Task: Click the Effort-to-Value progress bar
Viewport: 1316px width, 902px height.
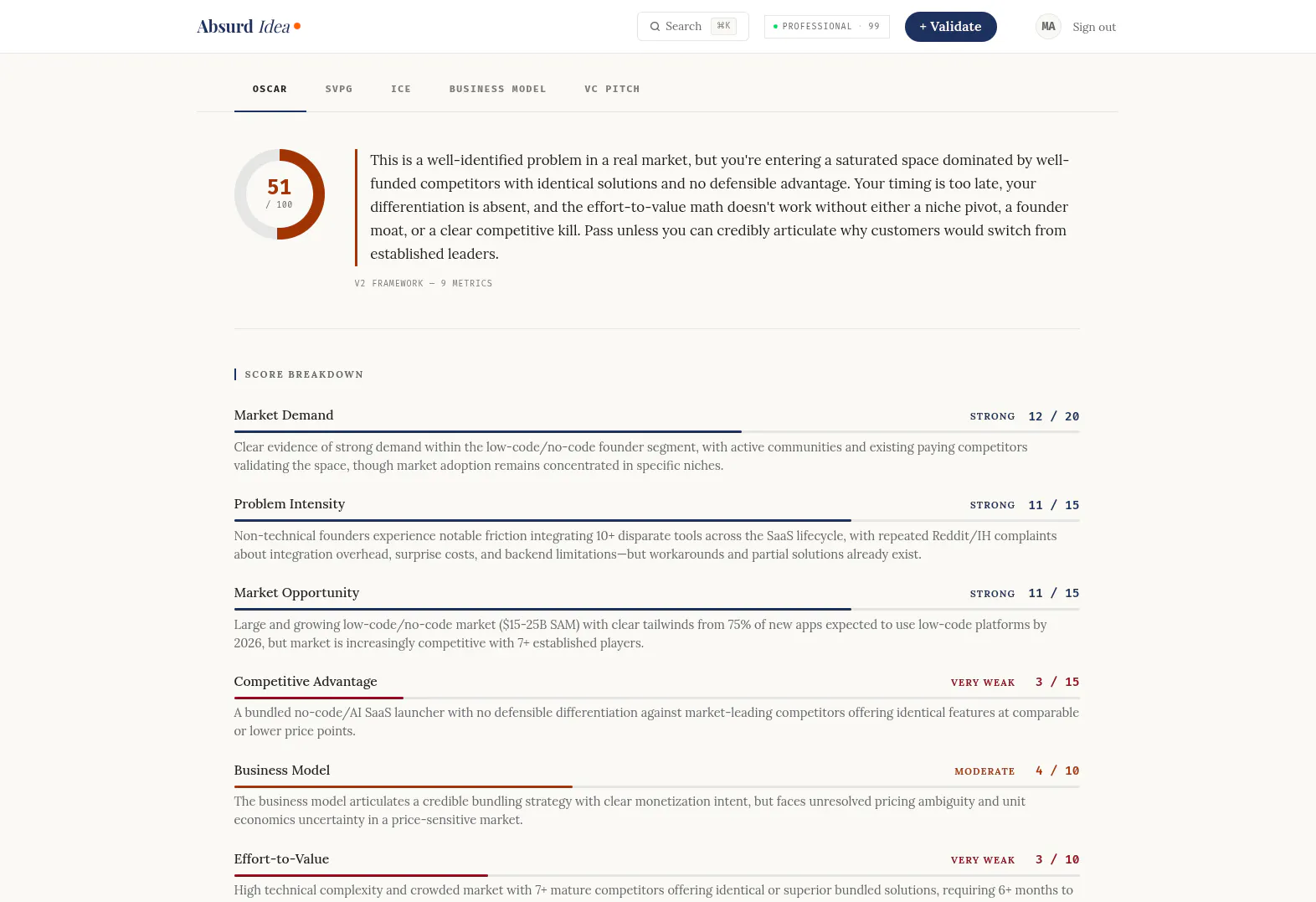Action: 657,875
